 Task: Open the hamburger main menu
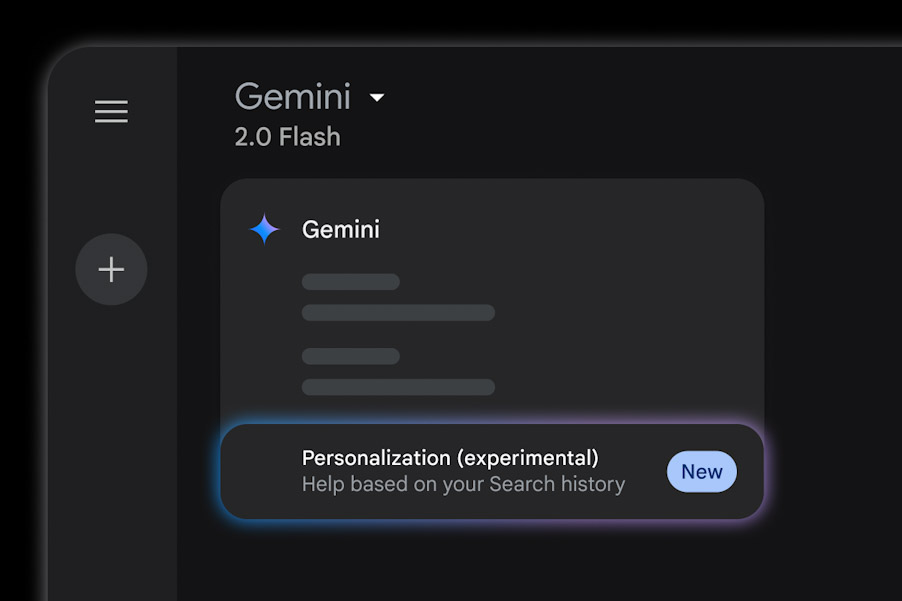coord(111,111)
